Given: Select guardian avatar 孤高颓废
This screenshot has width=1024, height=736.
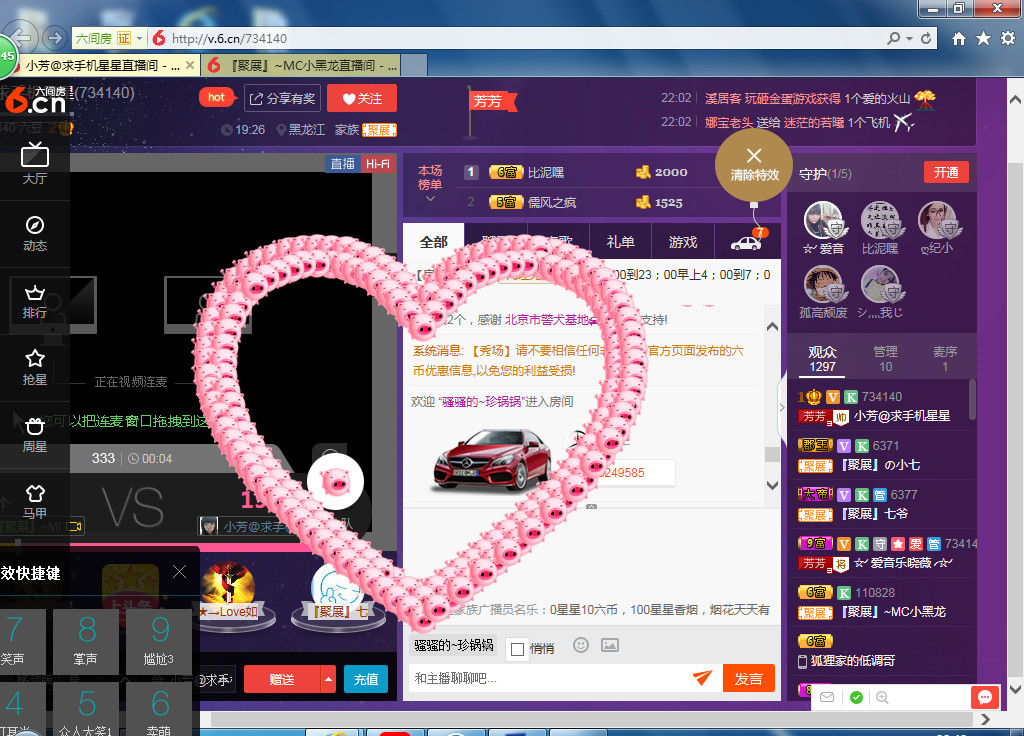Looking at the screenshot, I should [823, 284].
